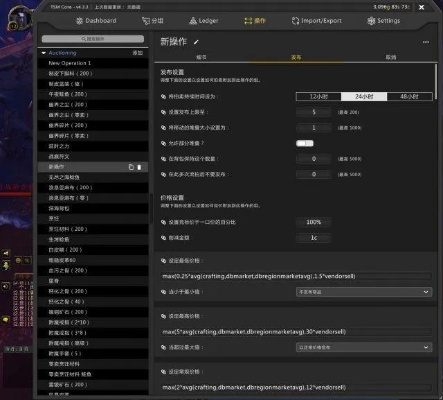The image size is (443, 400).
Task: Select the operation row ending with ( 2*10 )
Action: tap(93, 322)
